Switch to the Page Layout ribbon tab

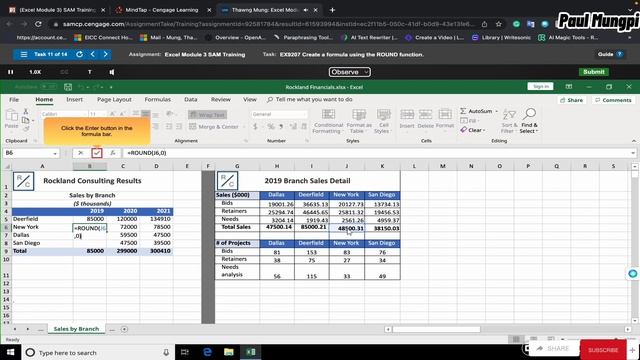pyautogui.click(x=114, y=100)
